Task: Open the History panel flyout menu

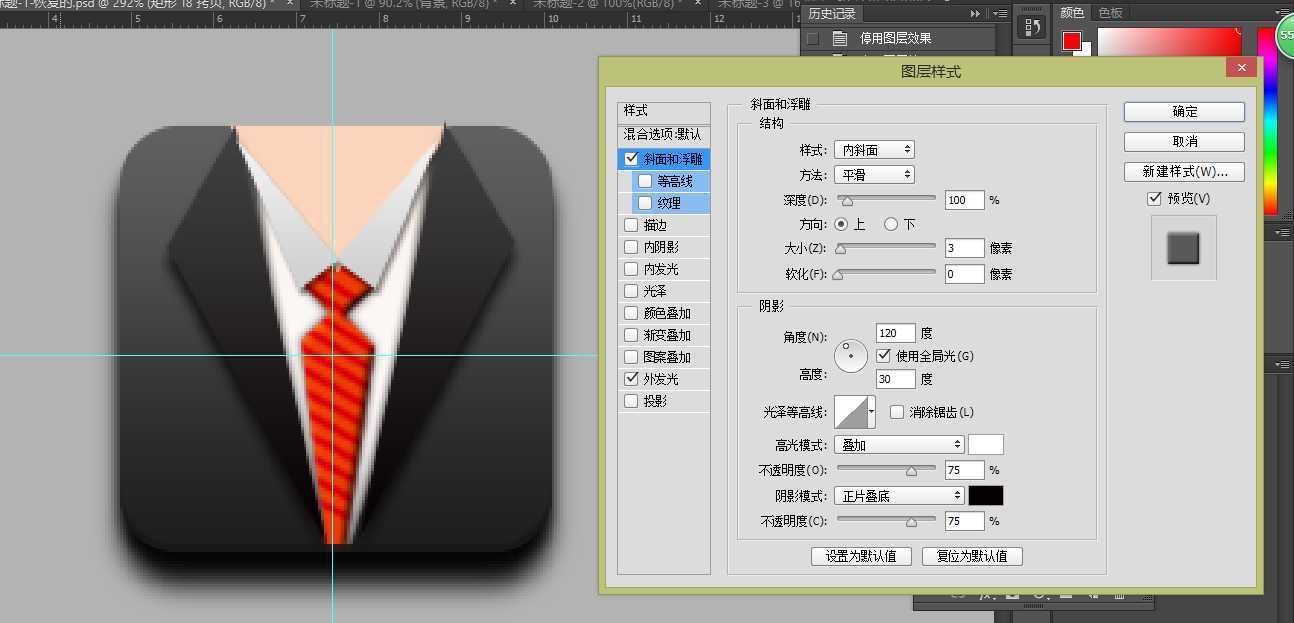Action: tap(999, 14)
